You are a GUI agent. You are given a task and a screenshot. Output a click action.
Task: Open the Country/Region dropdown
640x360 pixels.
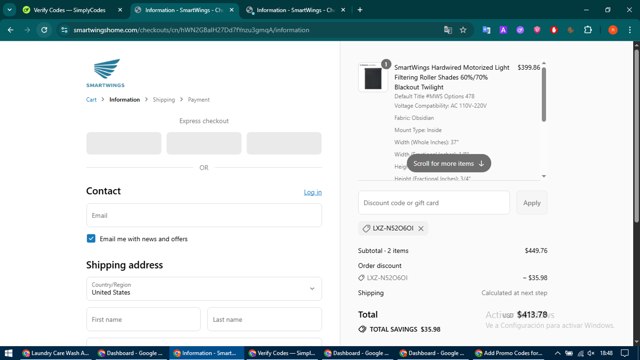point(204,289)
